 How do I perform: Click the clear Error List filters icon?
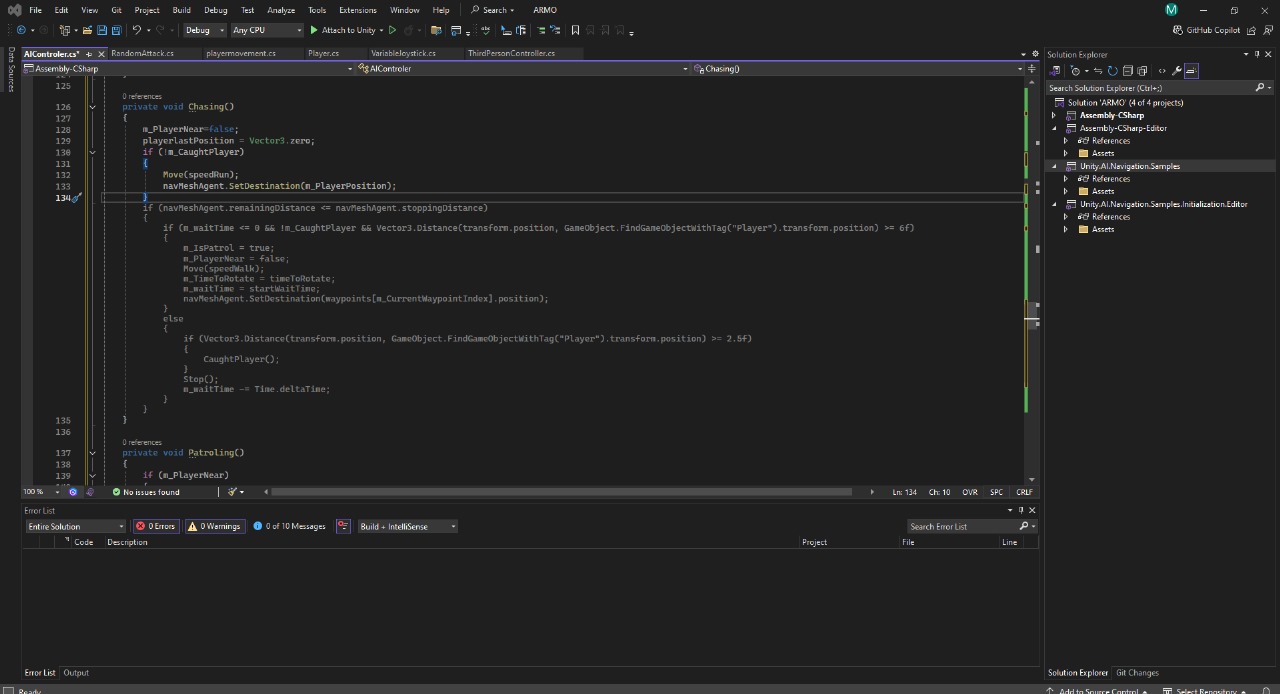tap(343, 526)
